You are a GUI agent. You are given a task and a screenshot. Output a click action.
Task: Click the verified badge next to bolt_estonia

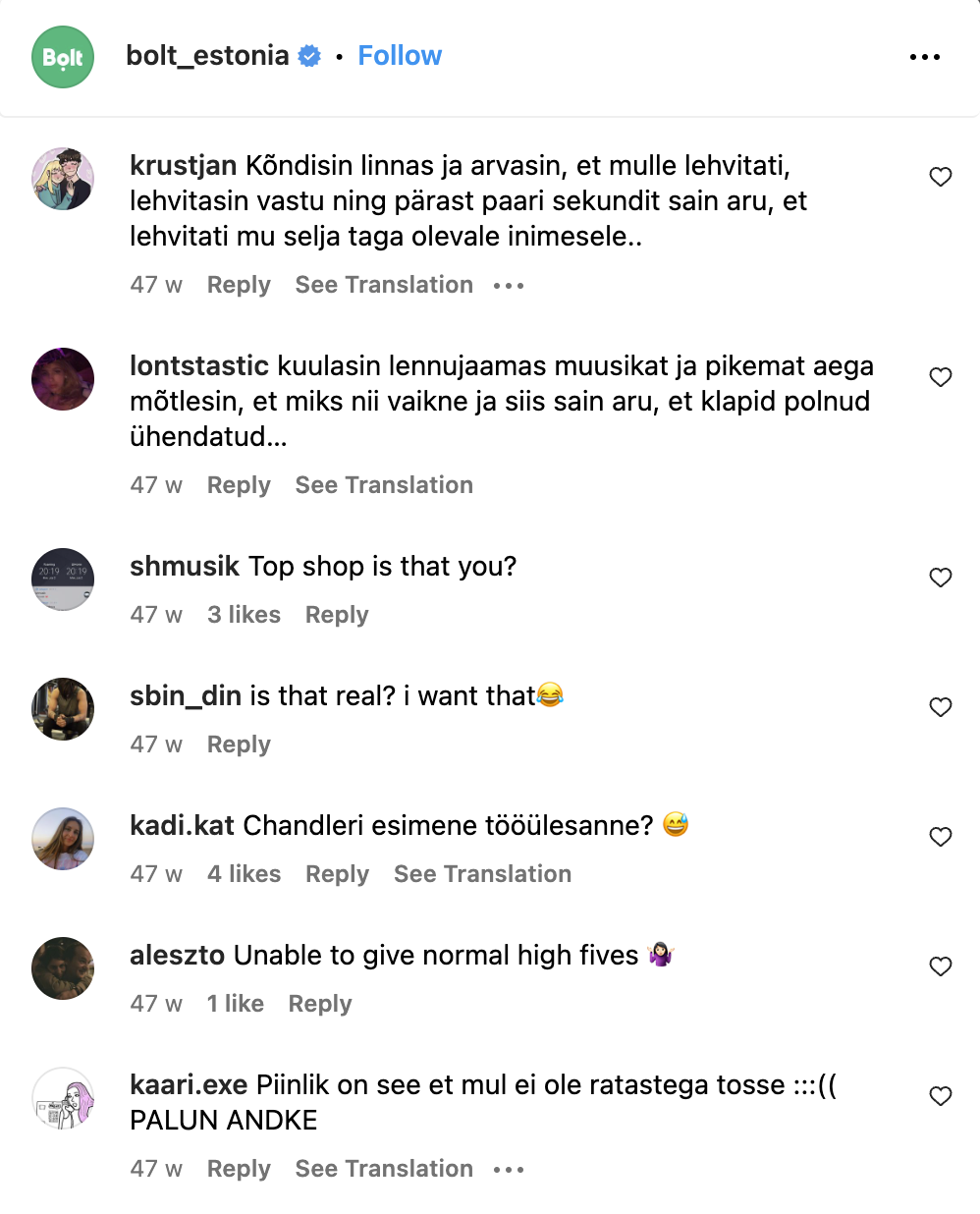tap(309, 56)
